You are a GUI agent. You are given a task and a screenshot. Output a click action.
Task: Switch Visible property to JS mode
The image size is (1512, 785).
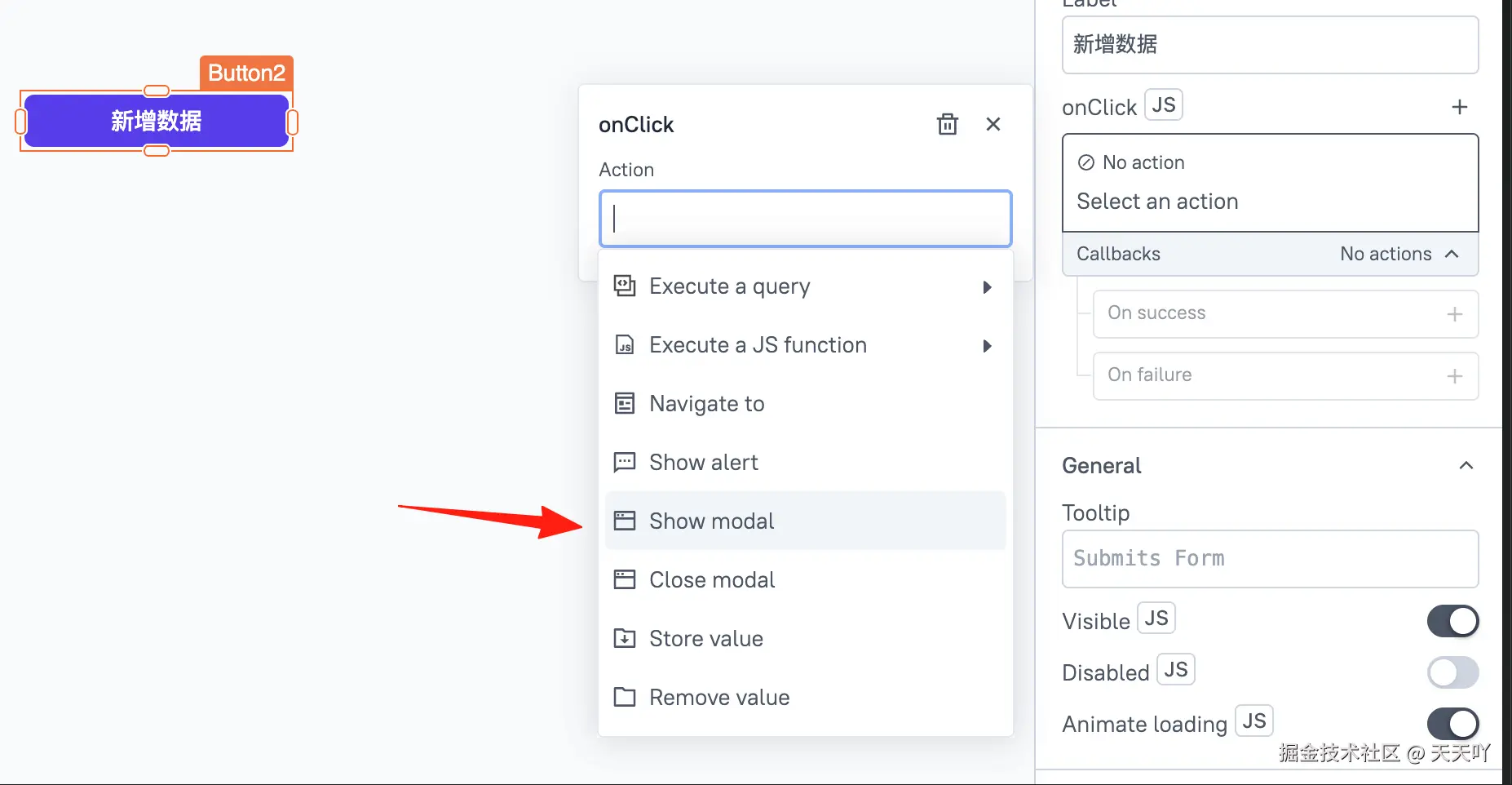coord(1156,619)
